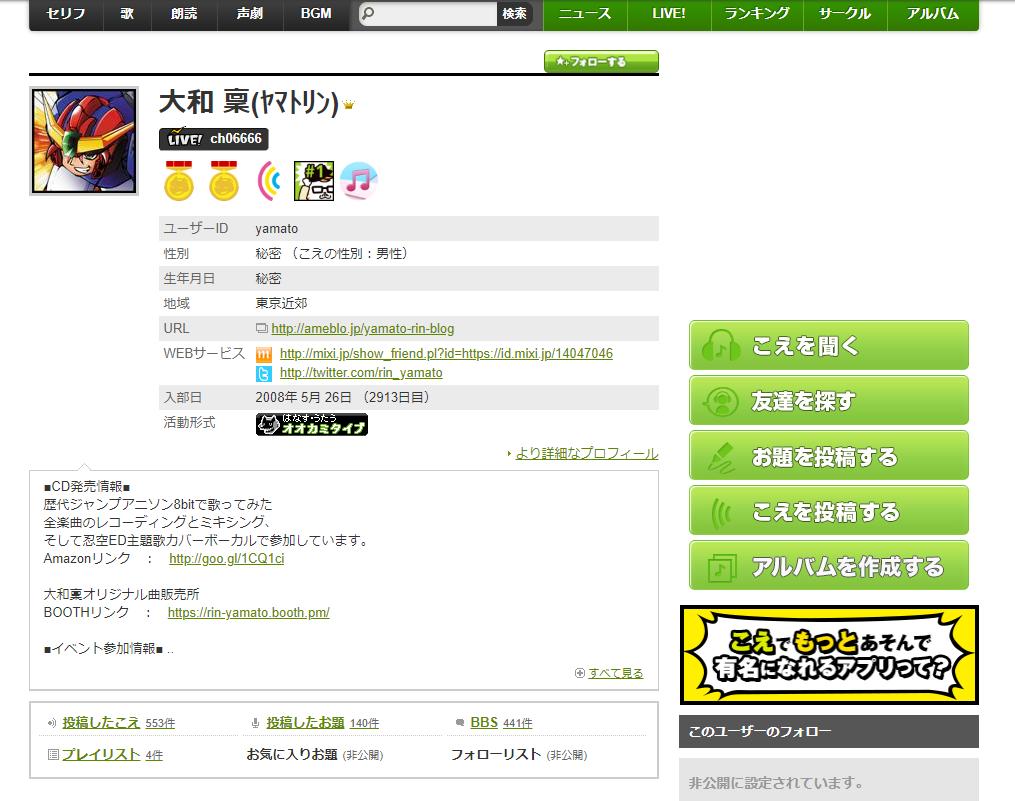This screenshot has height=801, width=1015.
Task: Open the LIVE! ch06666 channel badge
Action: pos(214,139)
